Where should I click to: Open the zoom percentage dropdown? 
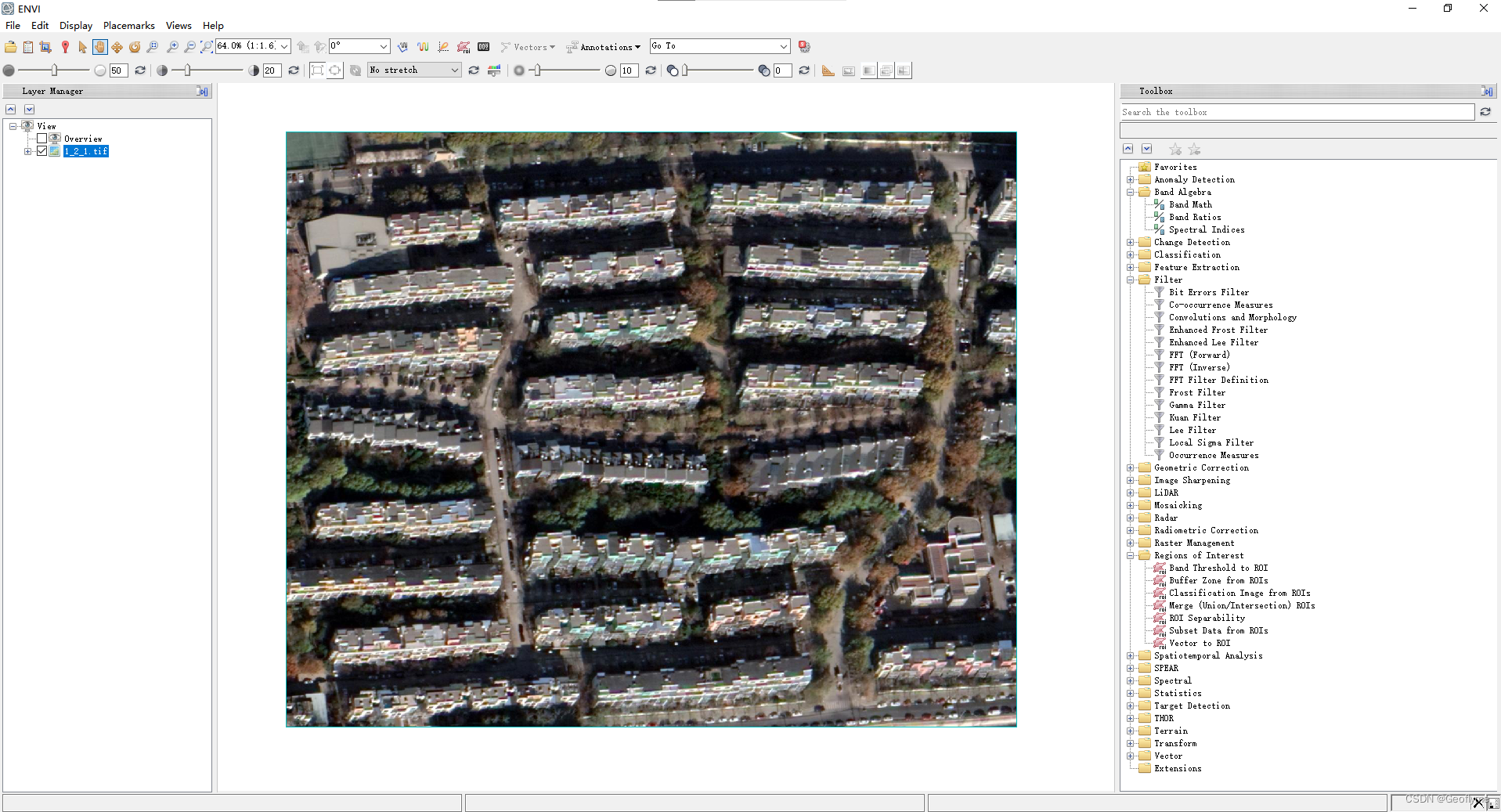284,46
